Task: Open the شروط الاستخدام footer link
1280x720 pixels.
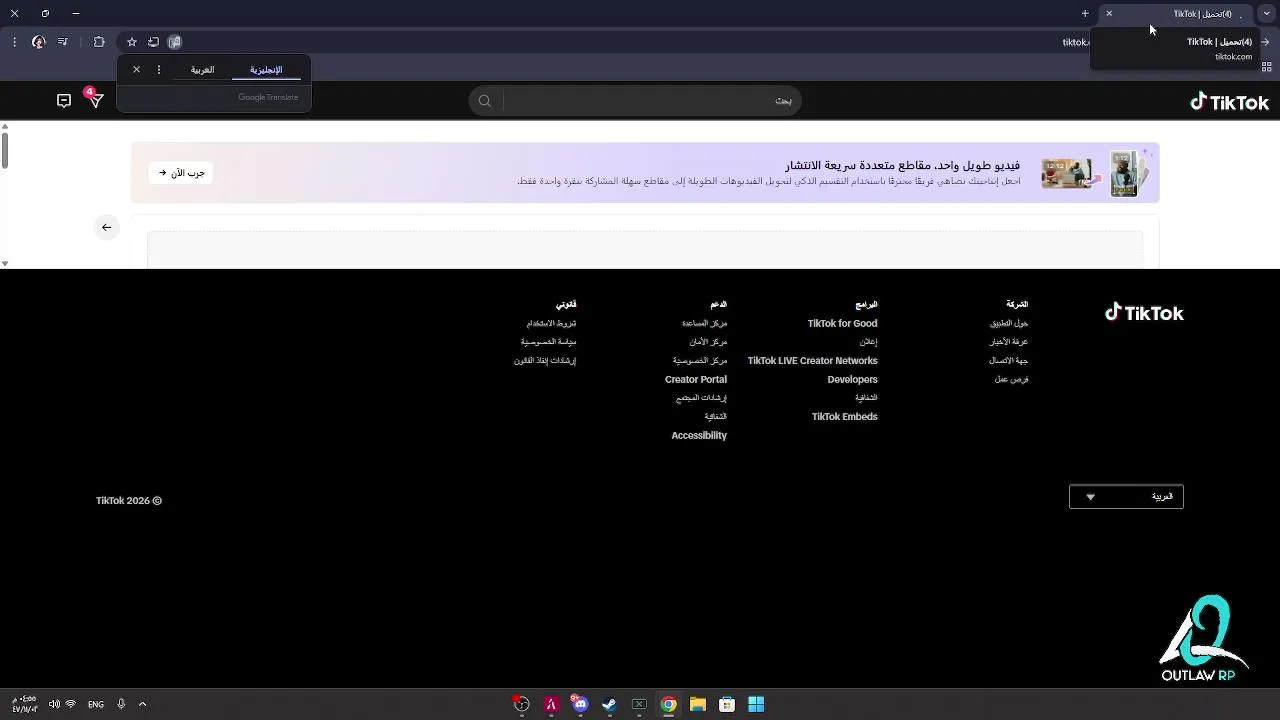Action: (x=552, y=324)
